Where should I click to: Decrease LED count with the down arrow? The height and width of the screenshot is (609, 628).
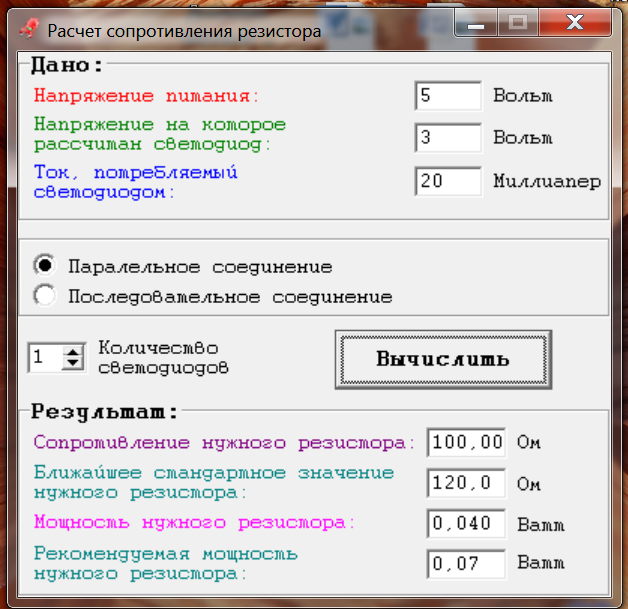click(x=73, y=363)
